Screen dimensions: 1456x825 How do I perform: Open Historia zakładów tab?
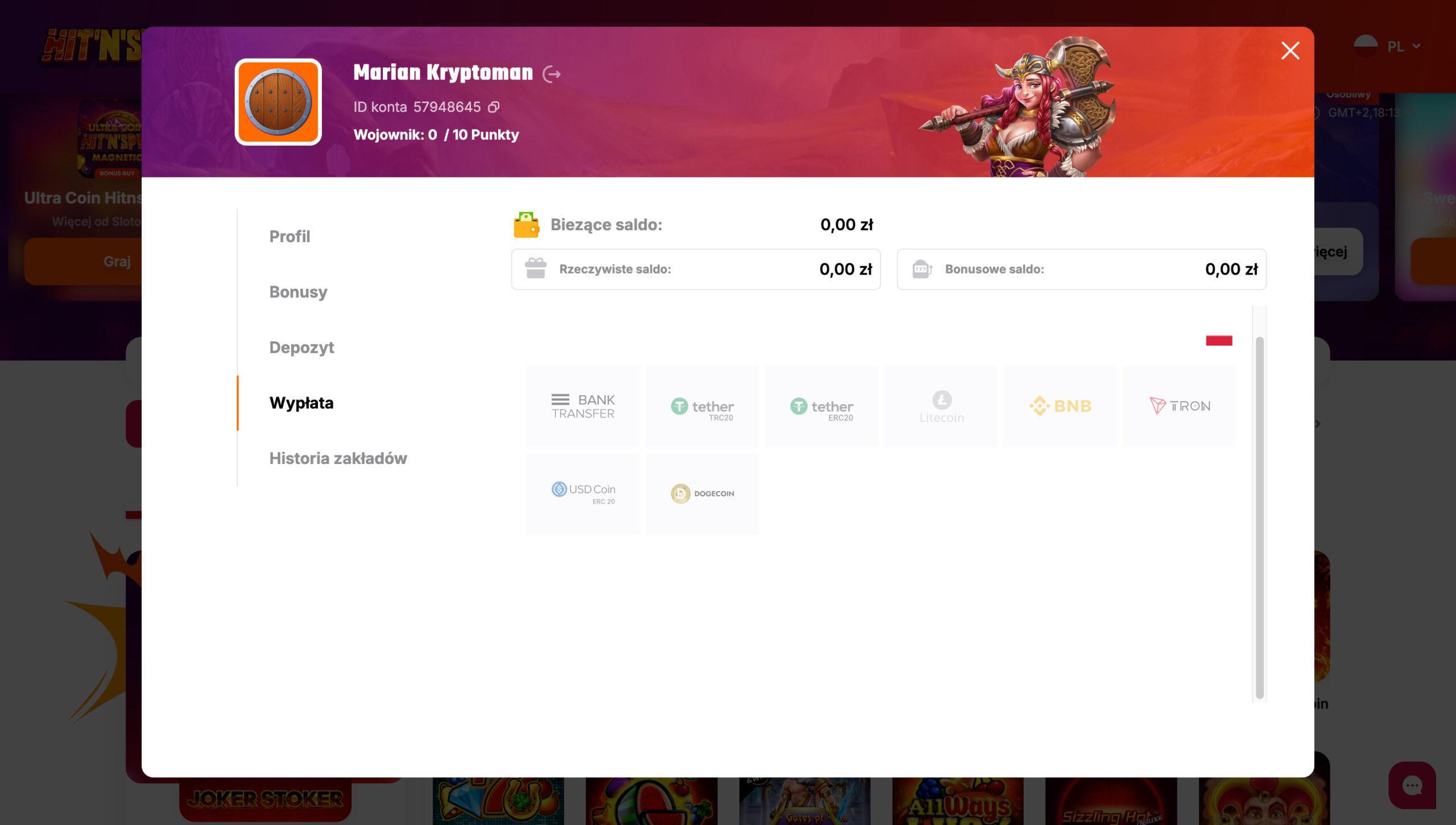(x=338, y=458)
